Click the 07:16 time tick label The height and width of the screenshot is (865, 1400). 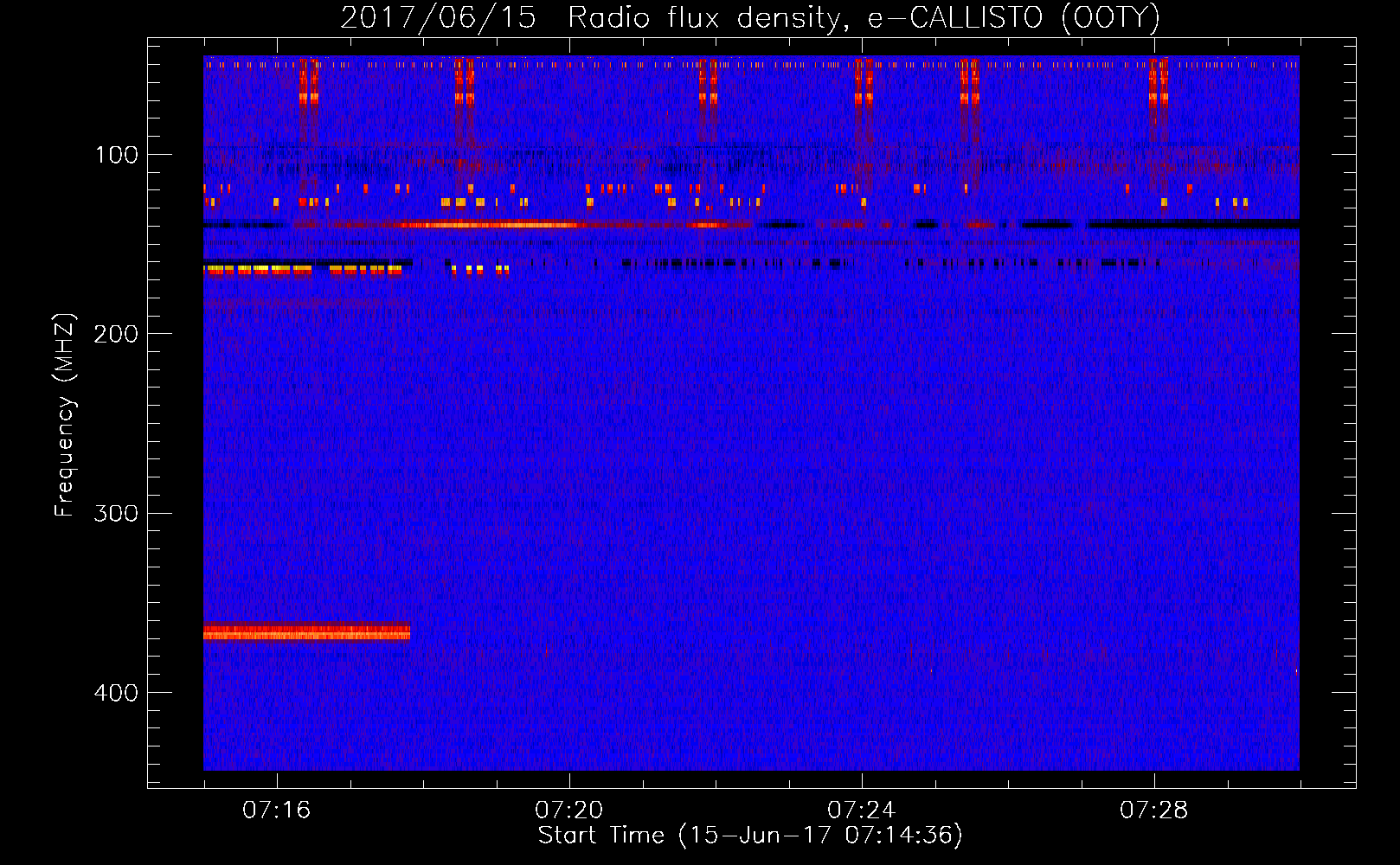point(277,811)
